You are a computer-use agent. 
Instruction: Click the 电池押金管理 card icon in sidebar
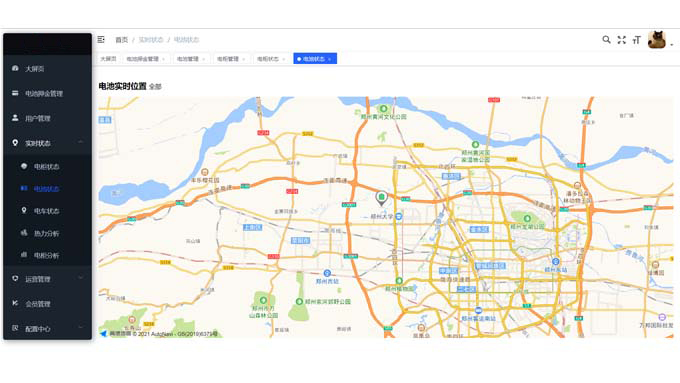coord(15,93)
